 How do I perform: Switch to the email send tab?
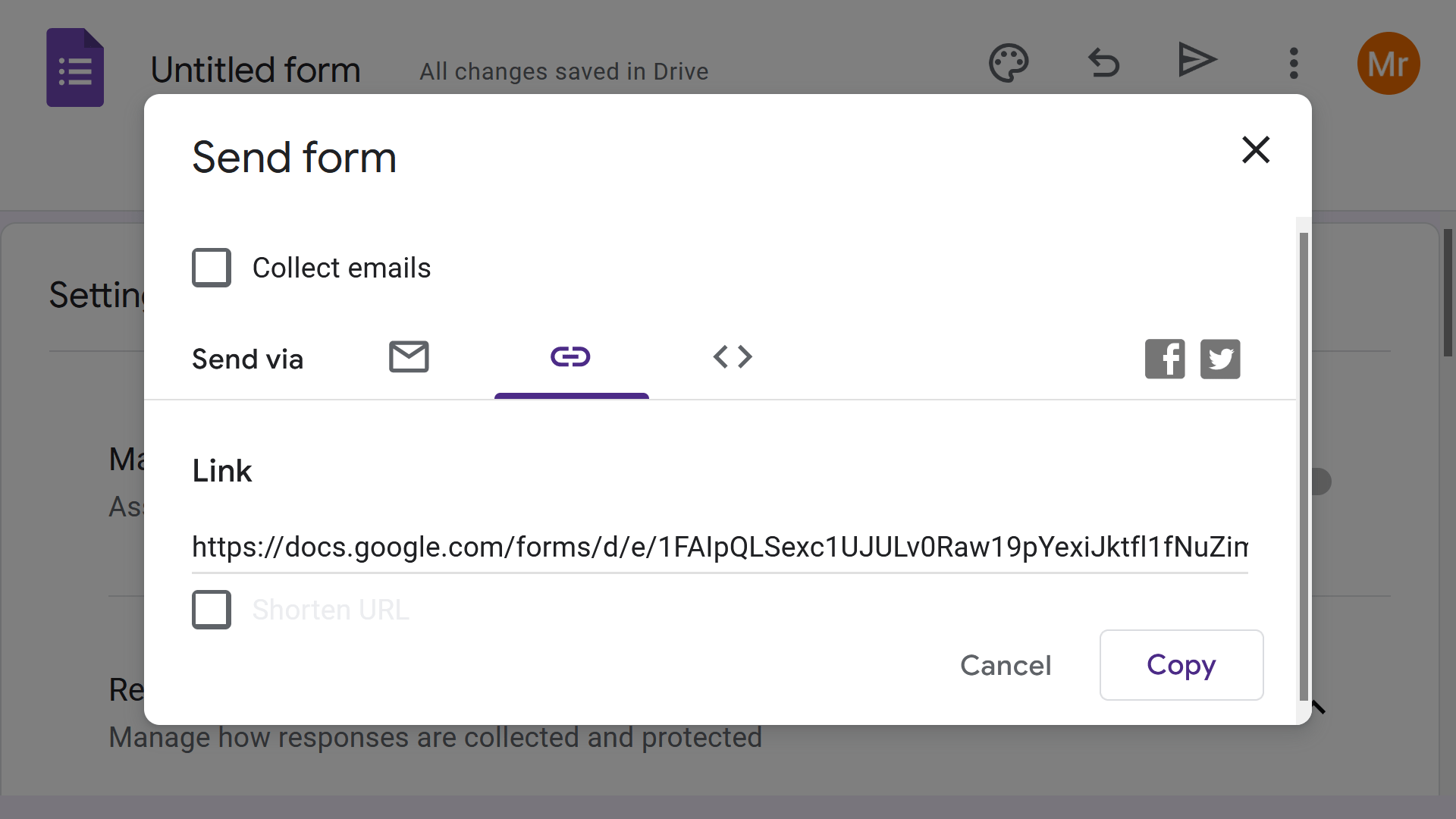tap(409, 357)
